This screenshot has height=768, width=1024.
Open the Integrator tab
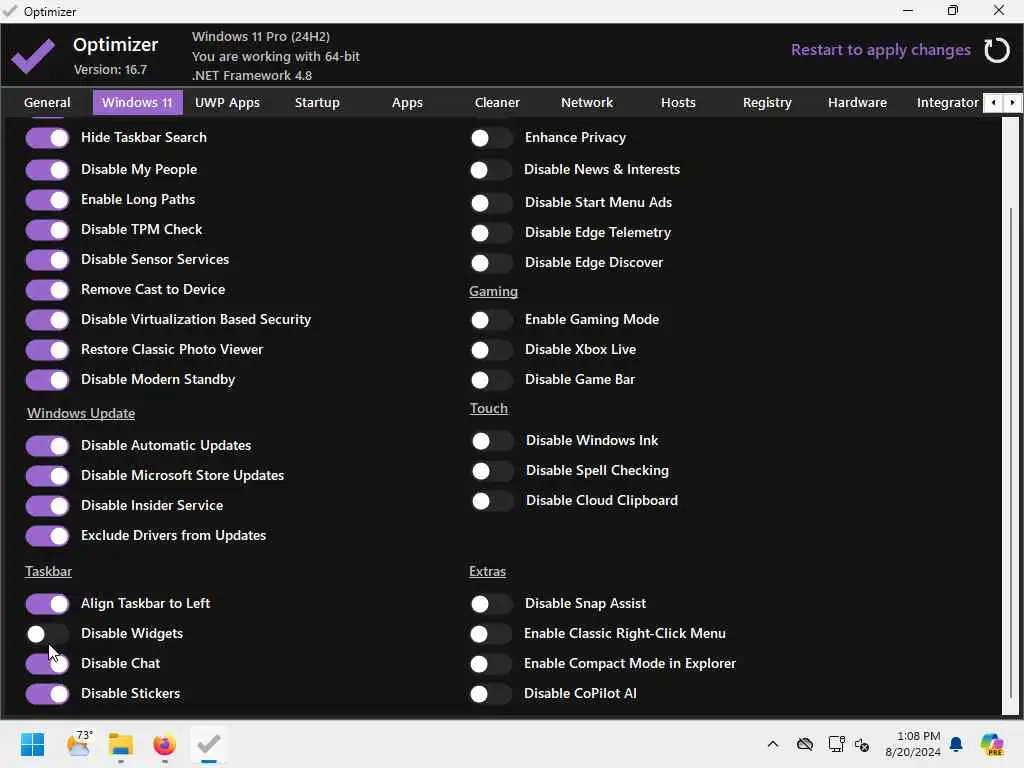(x=948, y=103)
